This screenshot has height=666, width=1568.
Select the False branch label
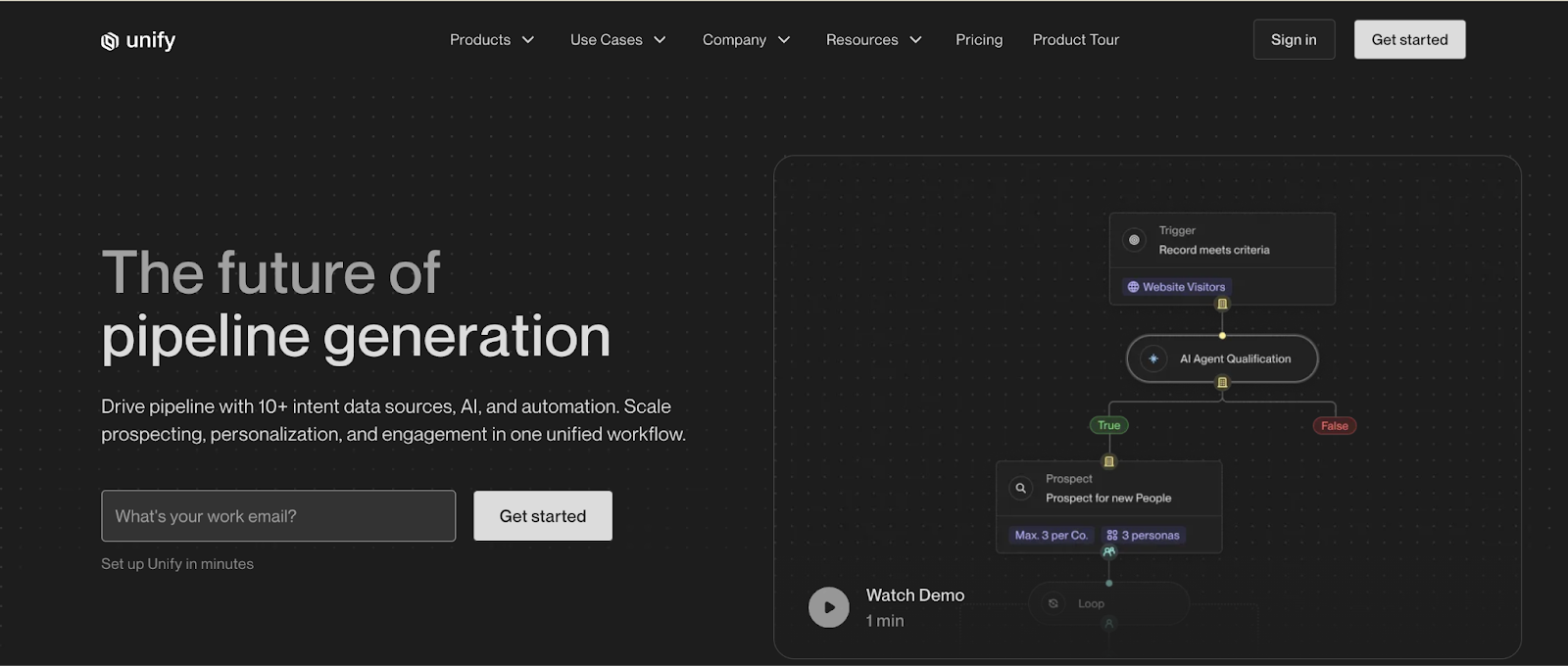pyautogui.click(x=1334, y=426)
